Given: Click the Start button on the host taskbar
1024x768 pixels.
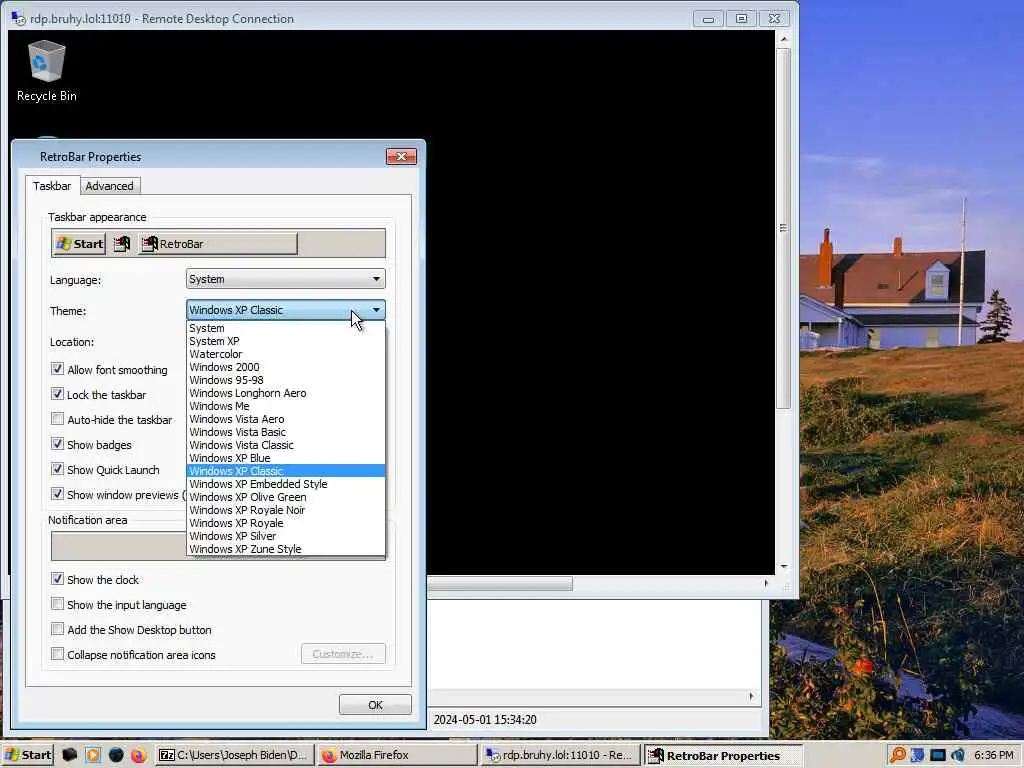Looking at the screenshot, I should coord(27,755).
